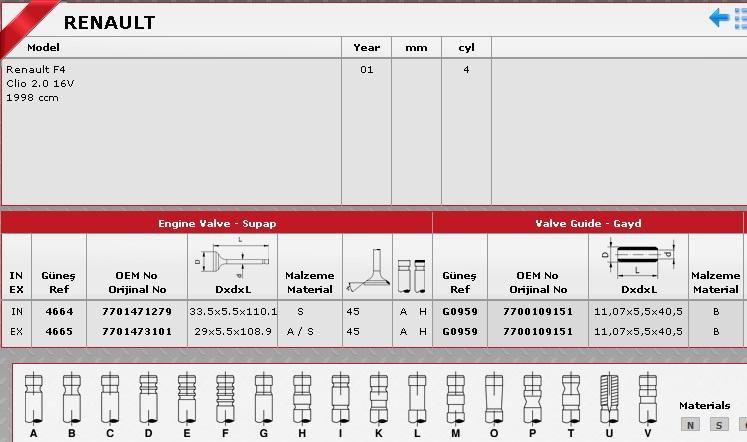The height and width of the screenshot is (442, 747).
Task: Select valve stem tip type C
Action: pos(110,405)
